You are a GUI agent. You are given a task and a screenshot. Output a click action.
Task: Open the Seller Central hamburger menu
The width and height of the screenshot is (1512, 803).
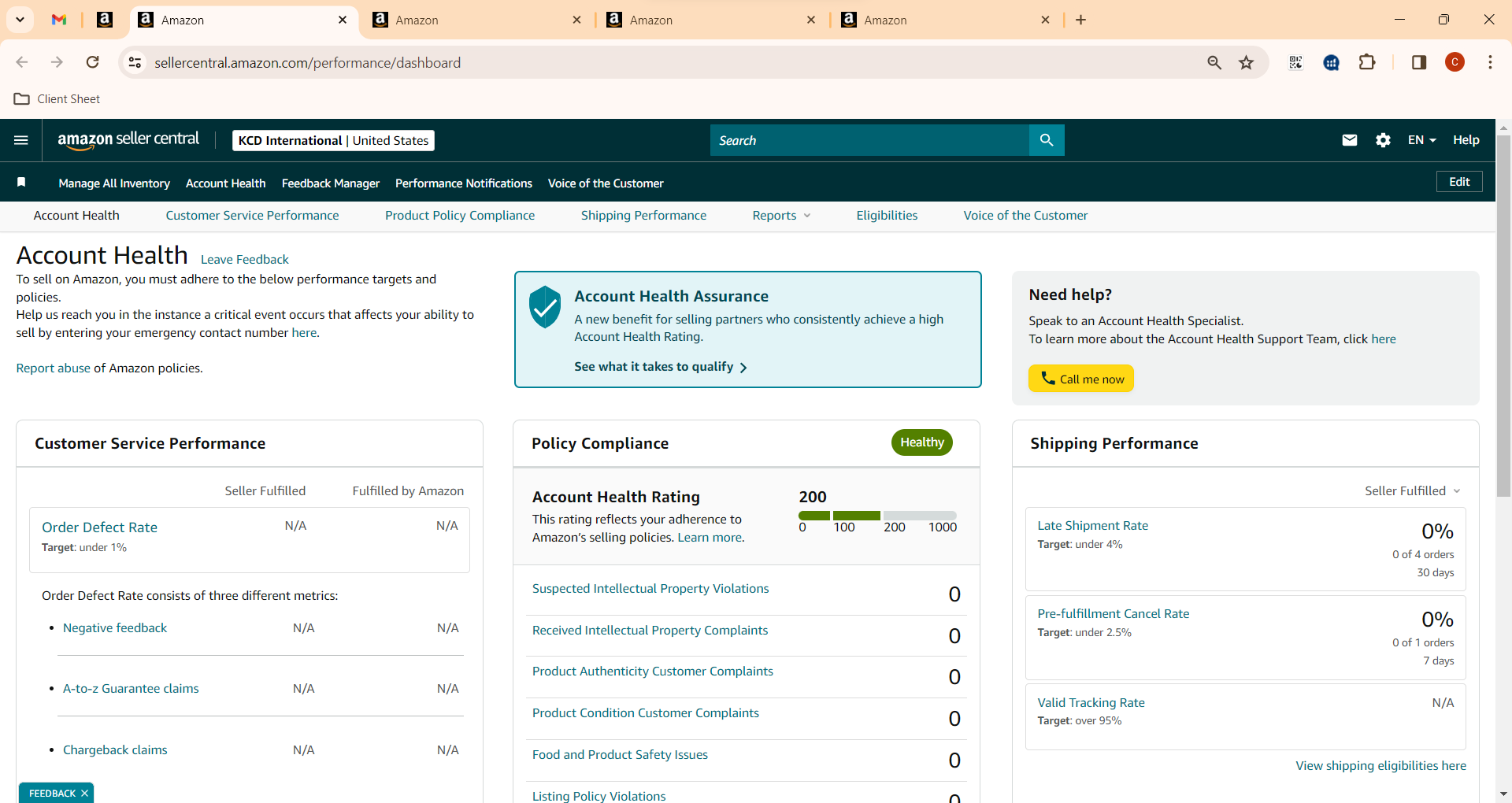coord(21,140)
